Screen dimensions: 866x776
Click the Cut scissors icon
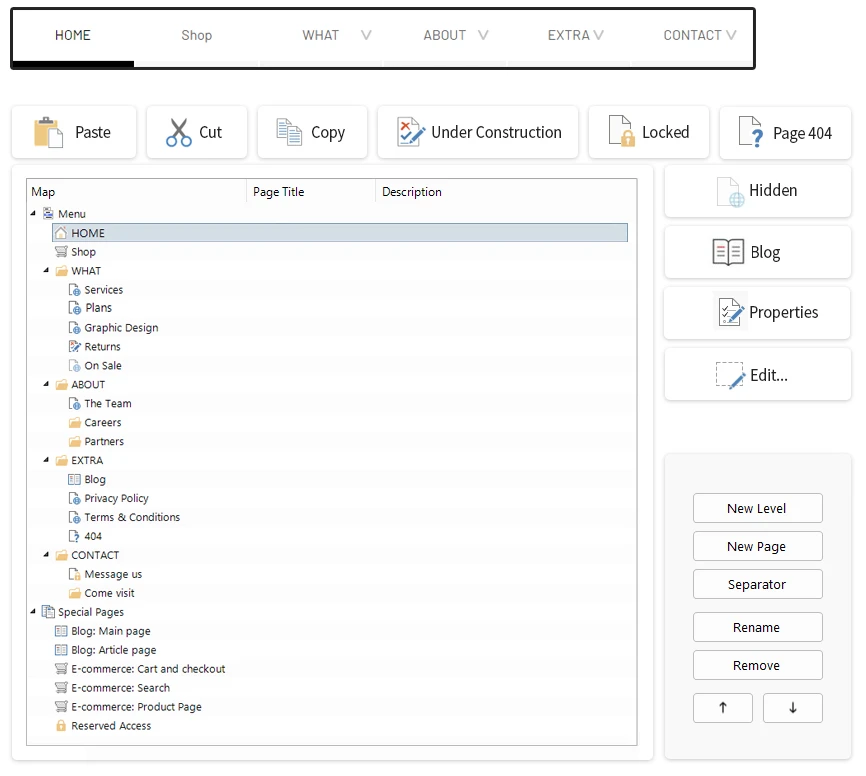pyautogui.click(x=179, y=132)
